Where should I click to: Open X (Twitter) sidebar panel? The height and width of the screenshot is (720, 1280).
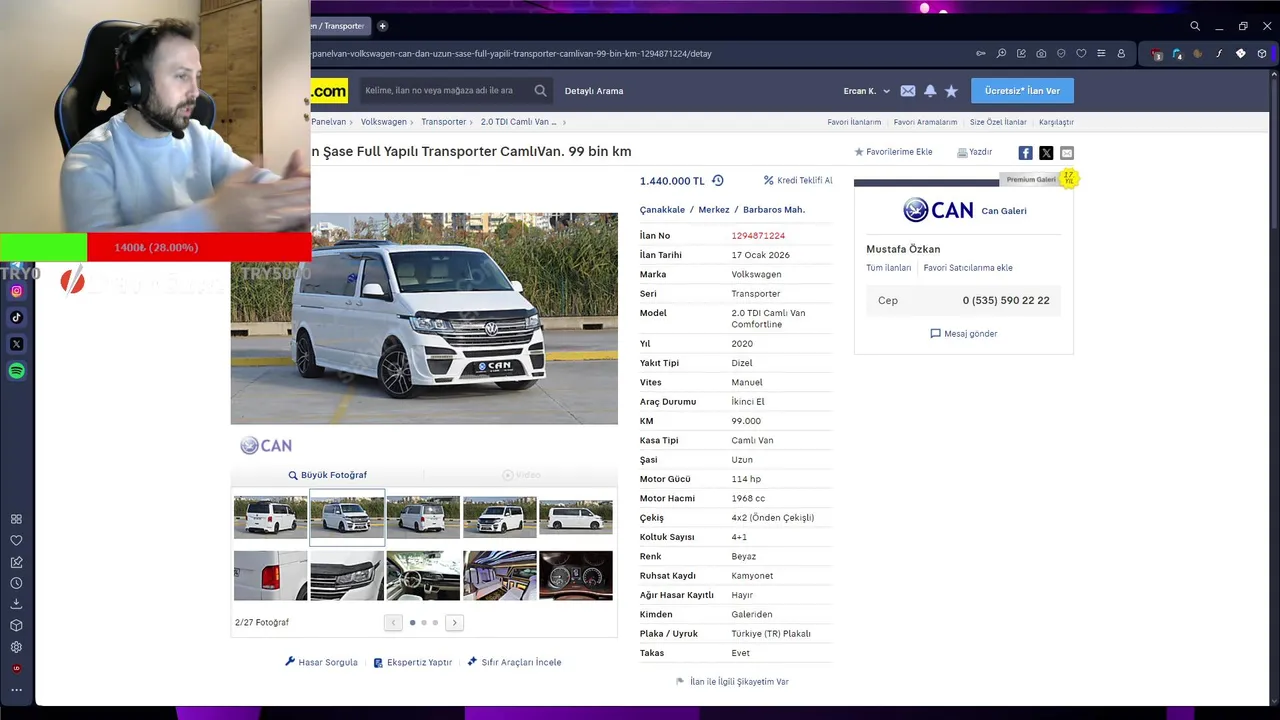pyautogui.click(x=16, y=344)
